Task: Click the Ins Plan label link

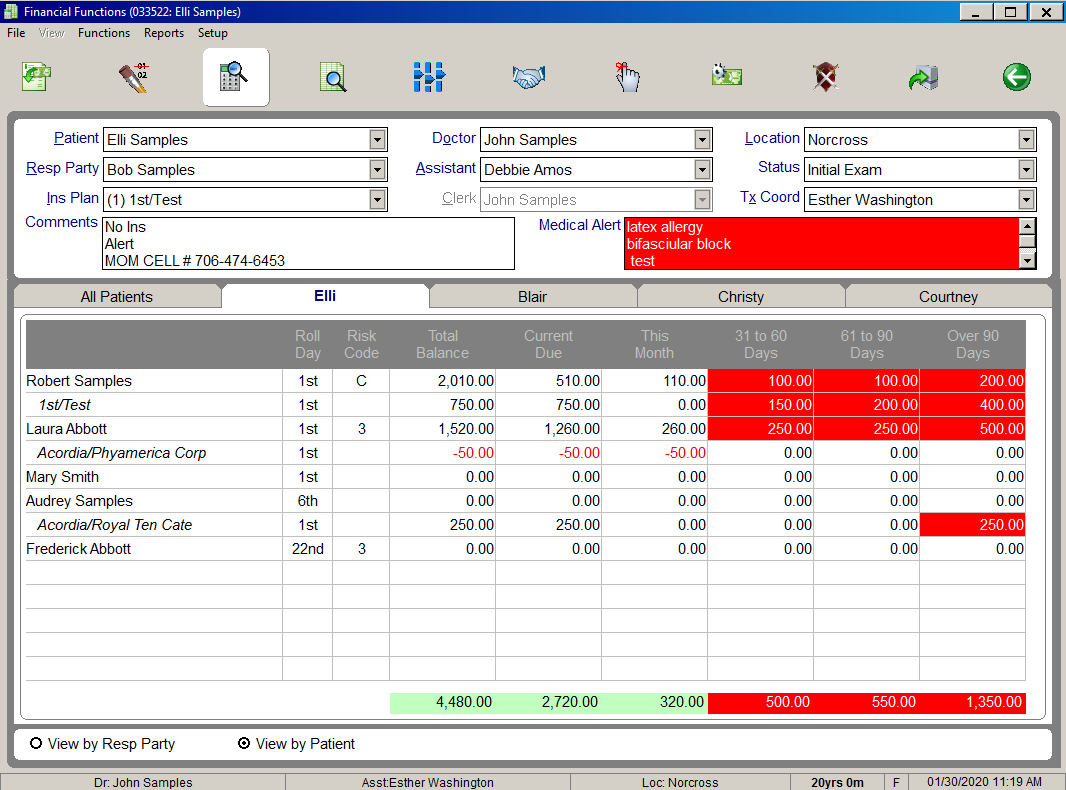Action: (73, 198)
